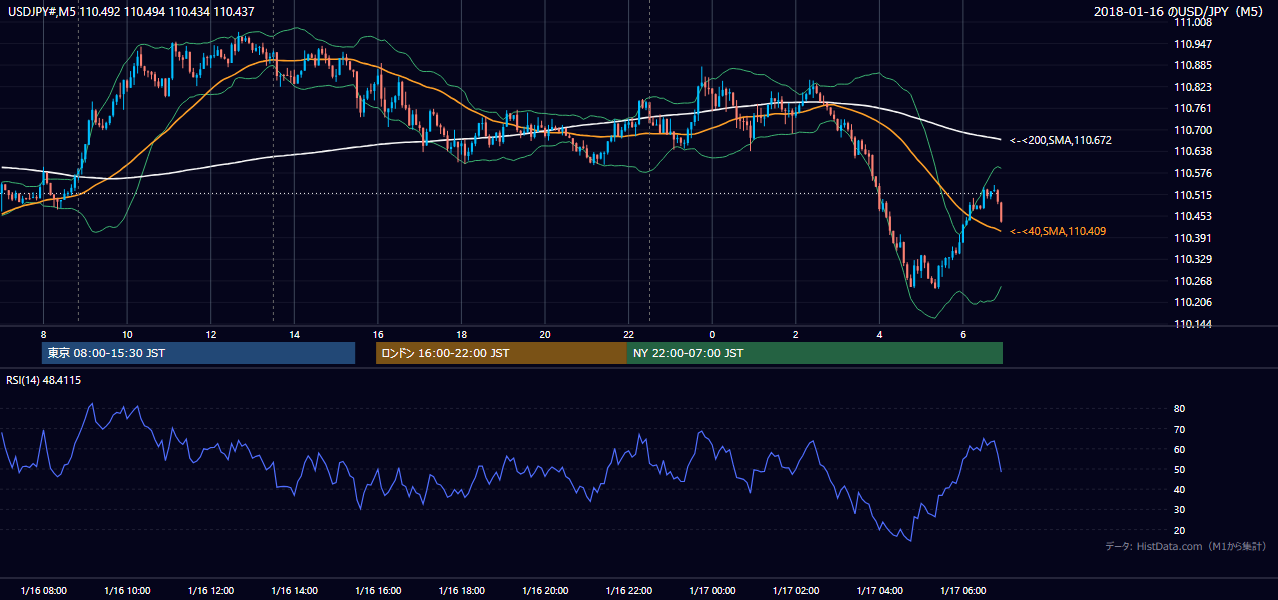Screen dimensions: 1278x600
Task: Click the RSI axis value 30
Action: coord(1179,510)
